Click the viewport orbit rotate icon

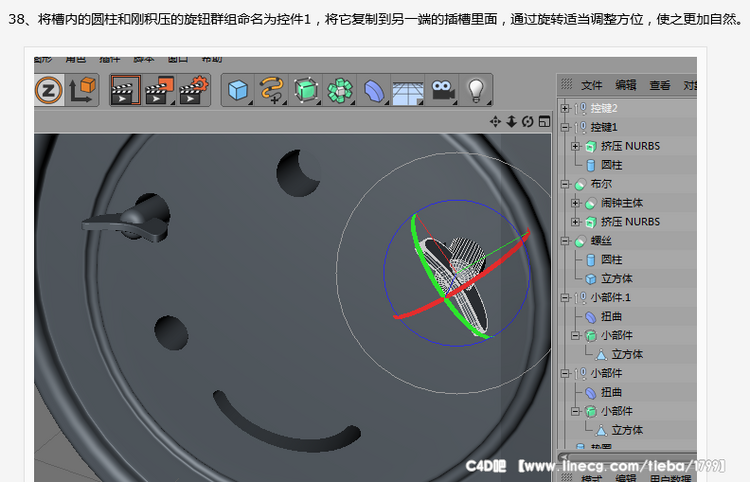[528, 121]
